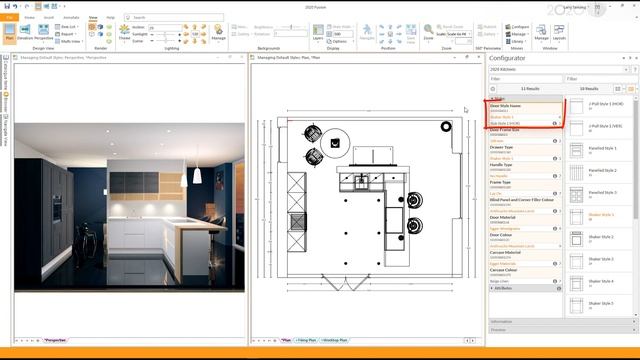Click the Save icon in quick access toolbar

(7, 7)
